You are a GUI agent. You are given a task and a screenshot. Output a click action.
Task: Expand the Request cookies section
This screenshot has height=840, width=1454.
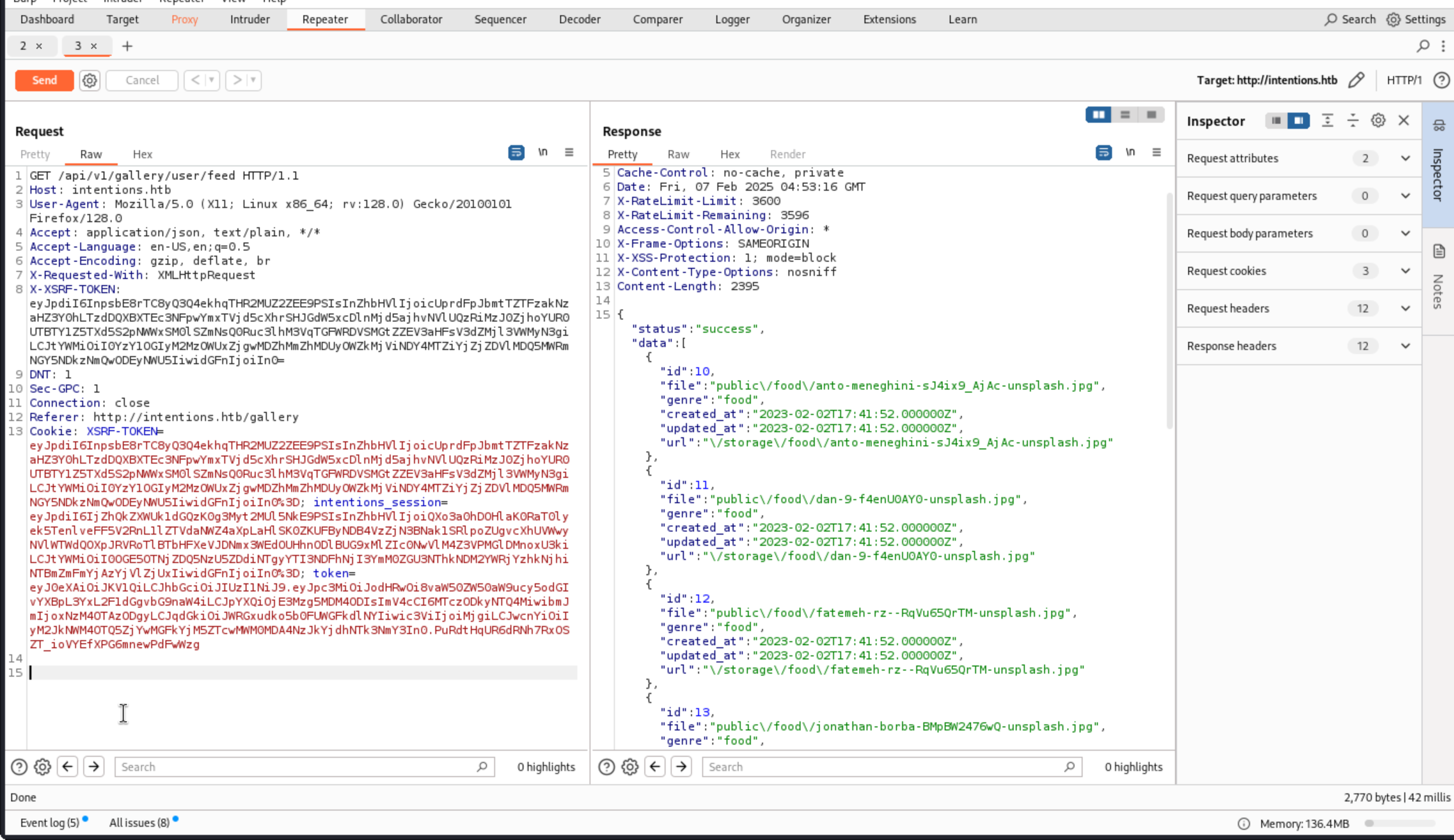point(1405,271)
